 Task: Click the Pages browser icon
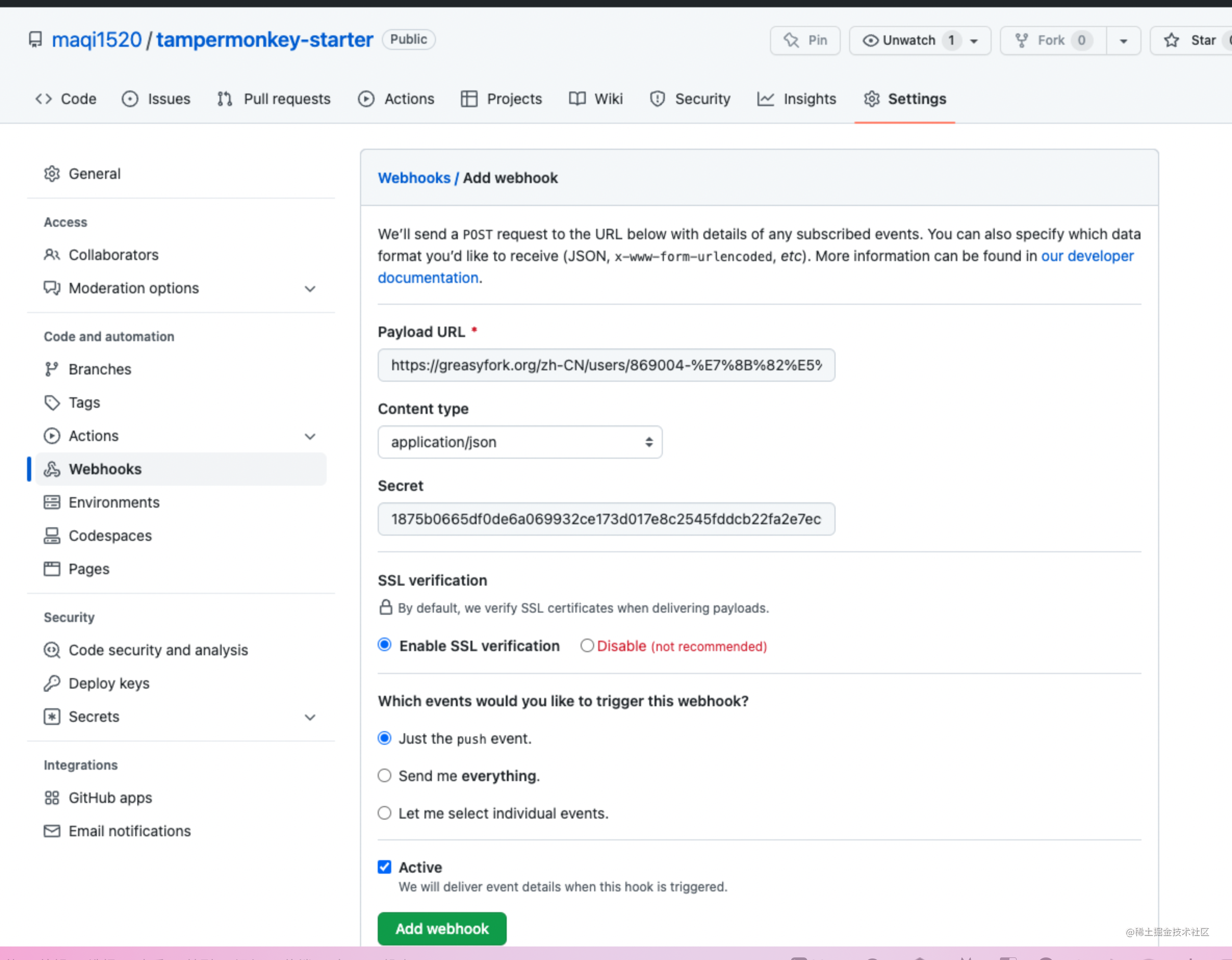click(52, 569)
